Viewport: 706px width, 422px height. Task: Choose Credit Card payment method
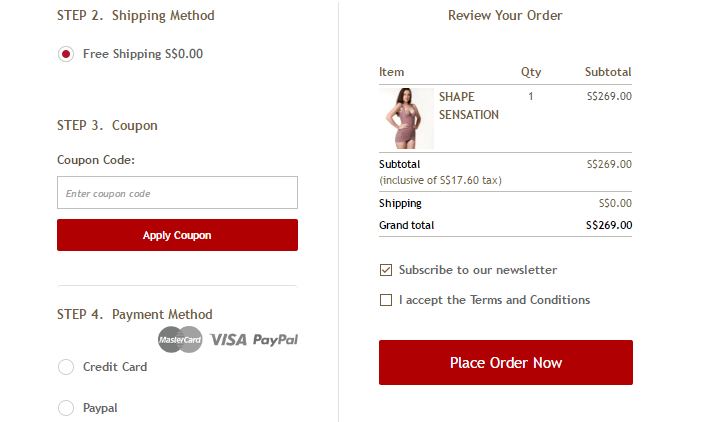click(x=66, y=367)
